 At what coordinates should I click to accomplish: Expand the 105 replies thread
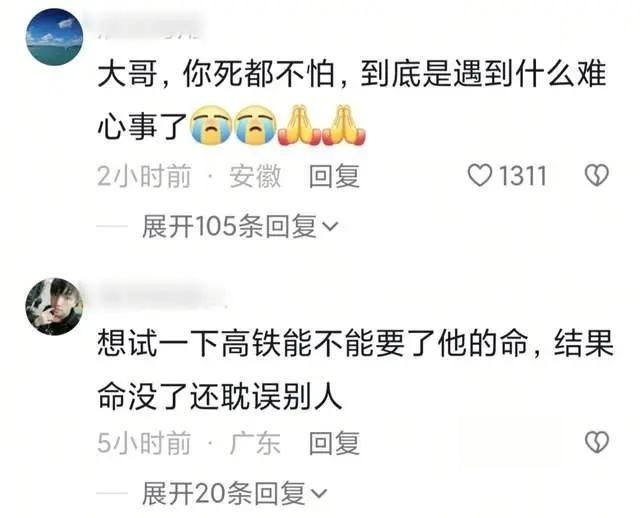pos(240,226)
